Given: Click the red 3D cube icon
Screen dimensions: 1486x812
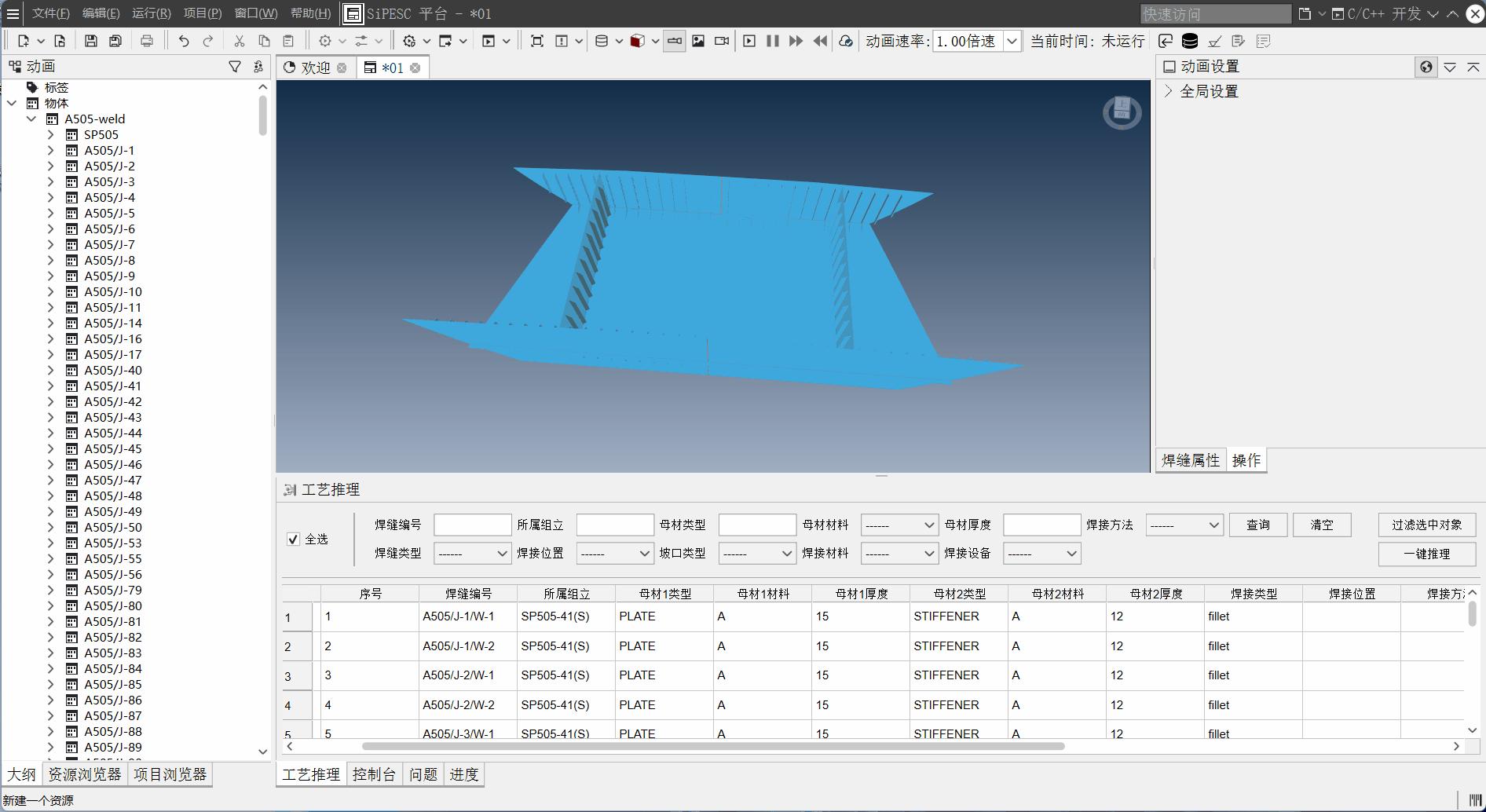Looking at the screenshot, I should [x=637, y=41].
